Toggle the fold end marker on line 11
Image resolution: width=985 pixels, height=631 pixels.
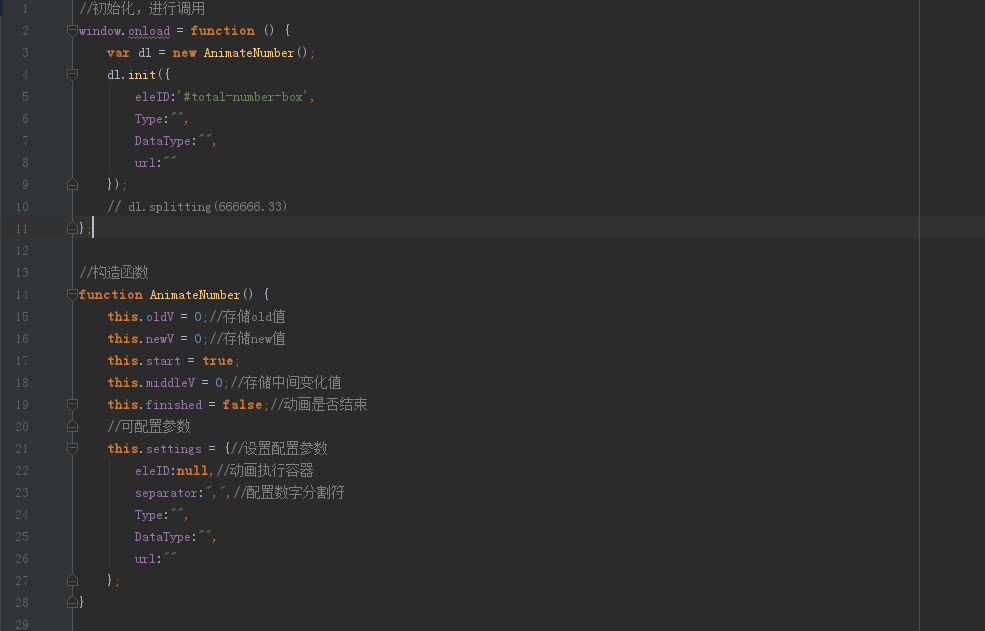[x=72, y=228]
